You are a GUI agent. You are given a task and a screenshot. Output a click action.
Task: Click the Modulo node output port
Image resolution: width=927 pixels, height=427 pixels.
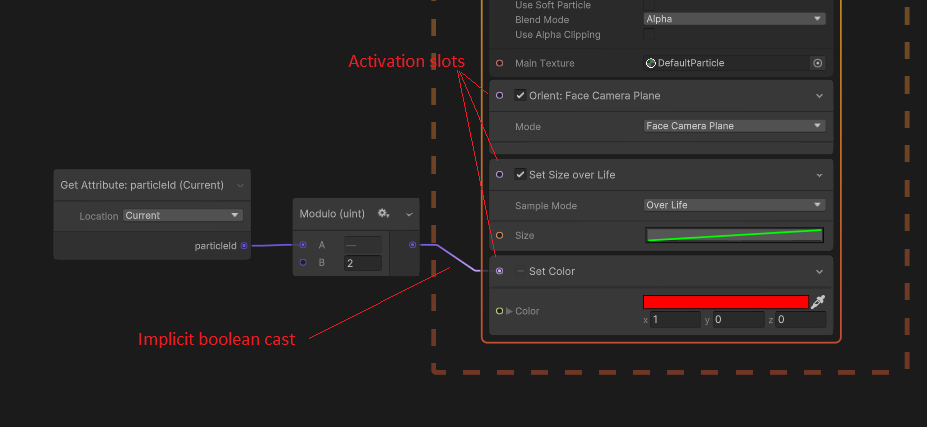click(413, 245)
